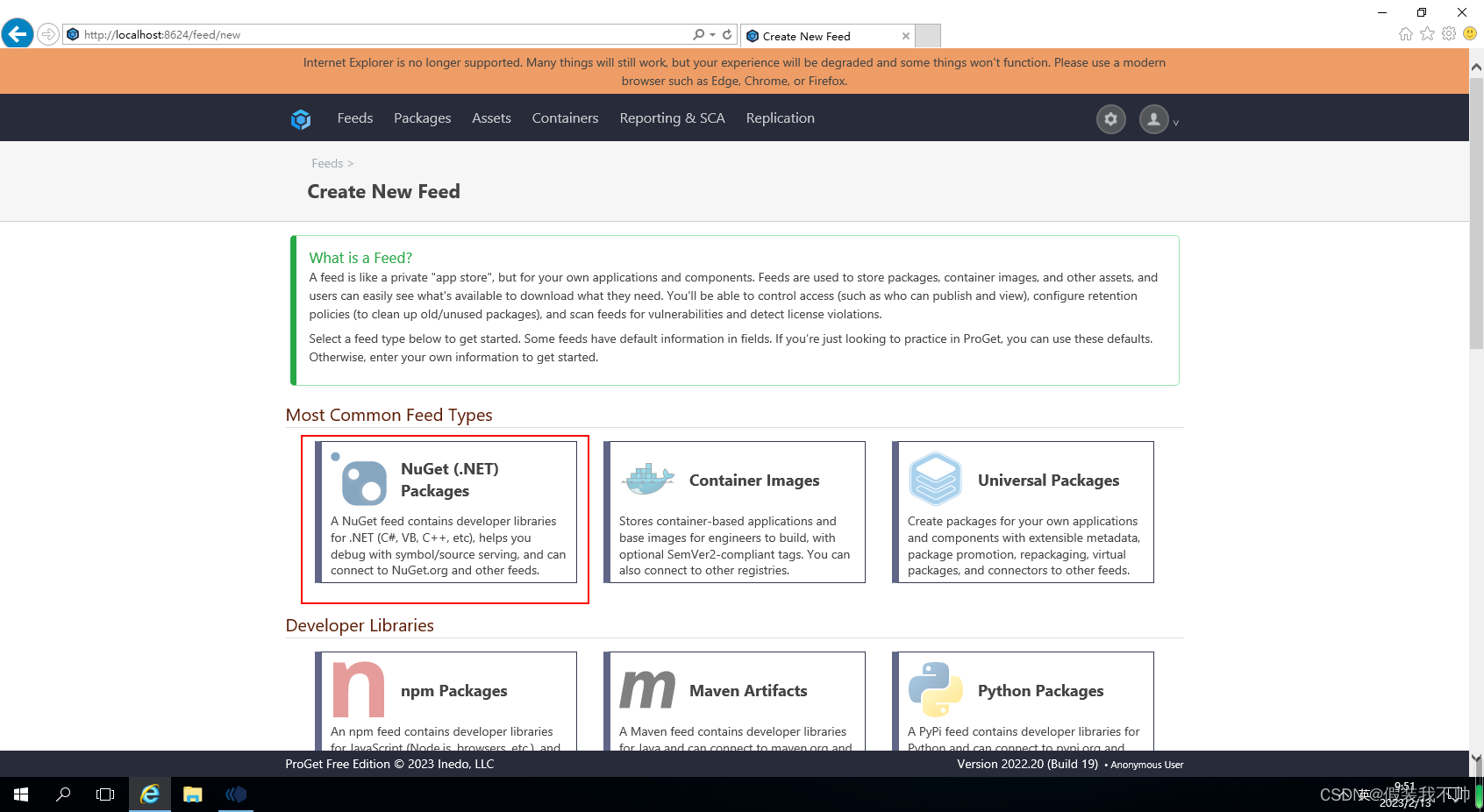1484x812 pixels.
Task: Open the Assets menu
Action: 491,118
